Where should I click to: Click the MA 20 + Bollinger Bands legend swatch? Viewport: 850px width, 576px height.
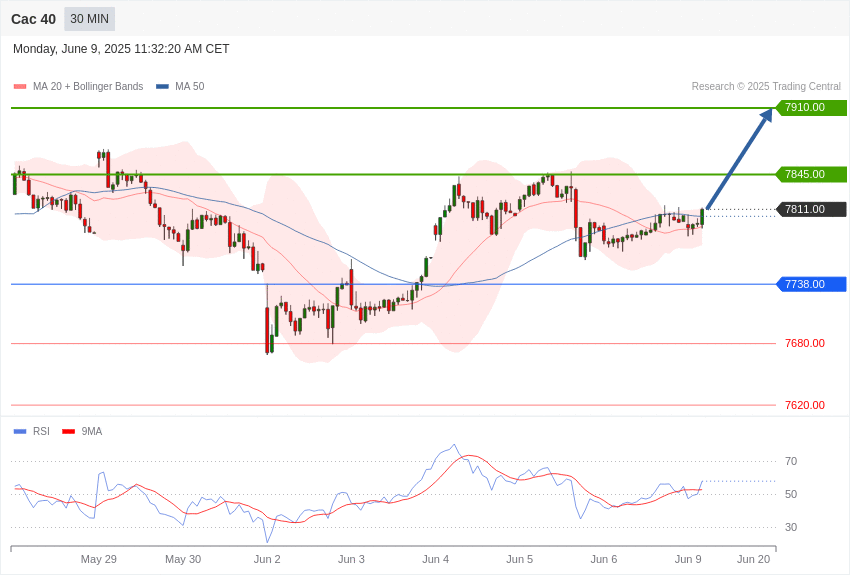coord(20,86)
